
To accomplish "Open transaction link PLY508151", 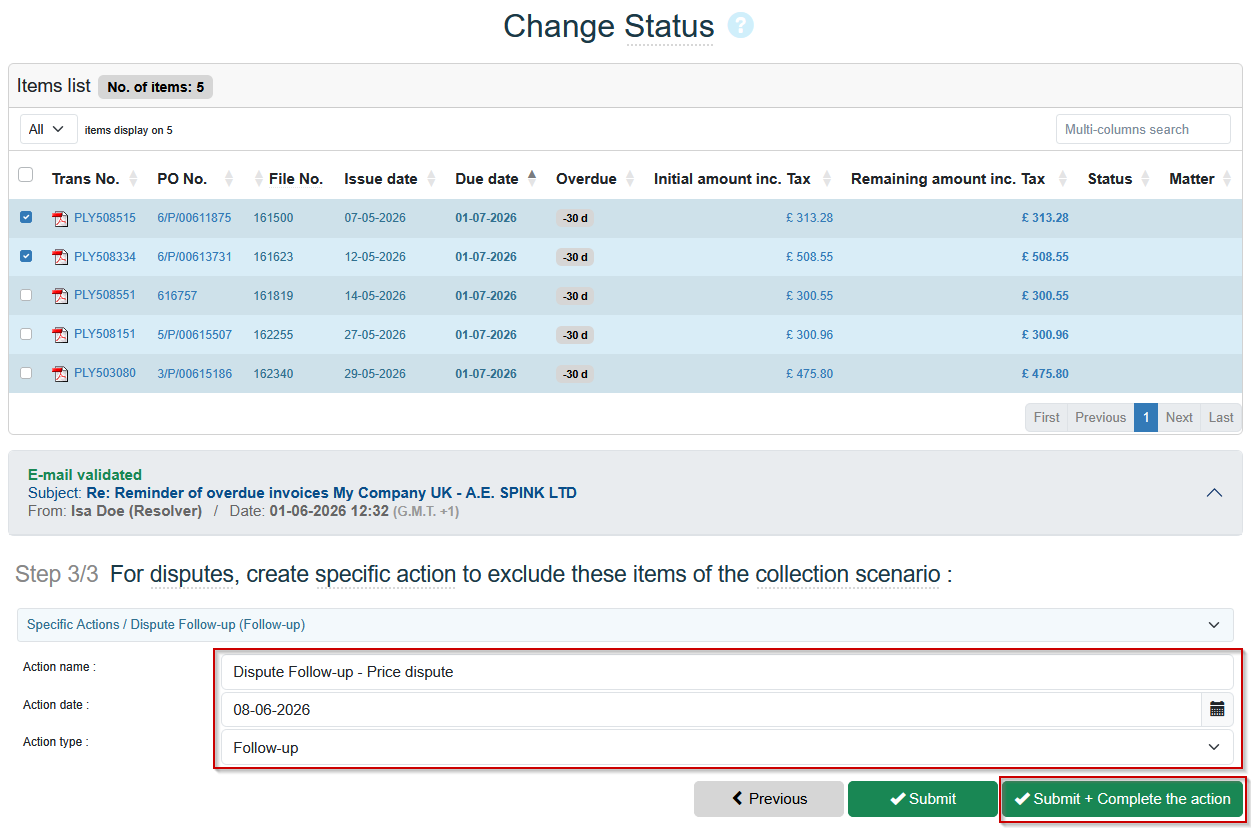I will pos(105,335).
